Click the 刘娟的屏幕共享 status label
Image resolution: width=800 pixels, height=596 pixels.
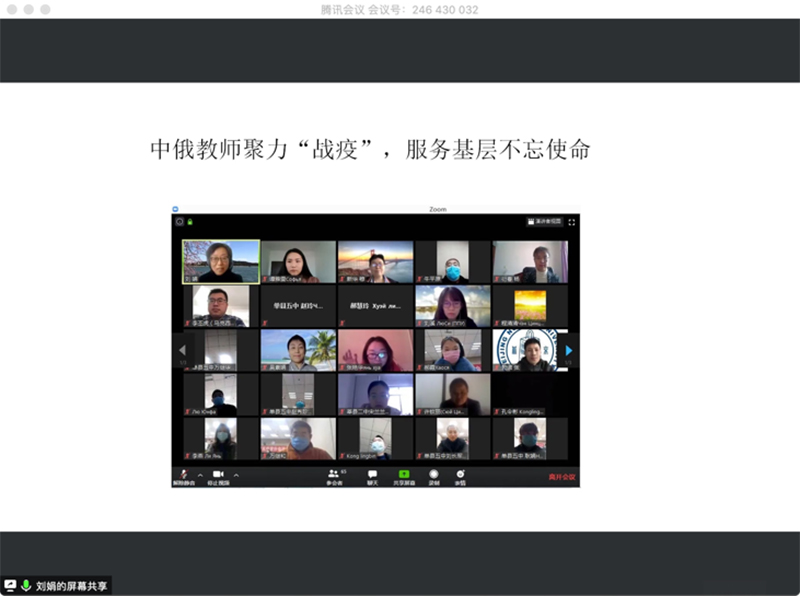71,586
